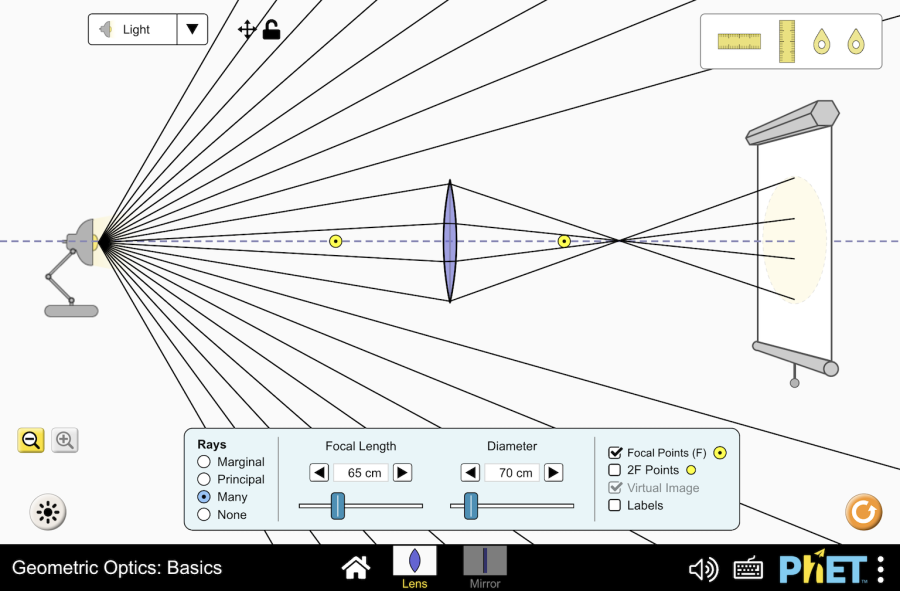Switch to the Mirror screen tab

485,566
